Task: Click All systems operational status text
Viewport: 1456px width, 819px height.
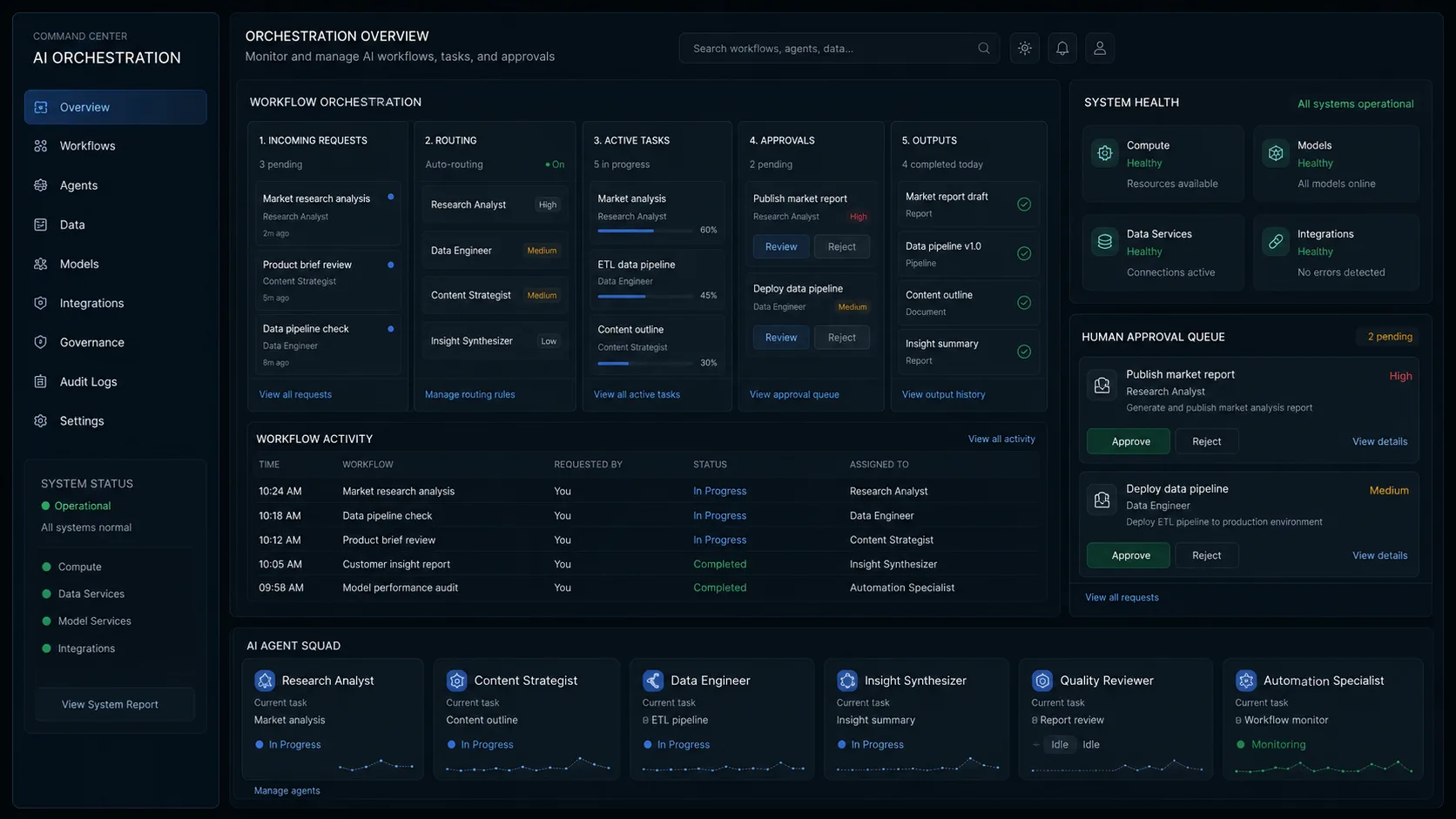Action: point(1355,104)
